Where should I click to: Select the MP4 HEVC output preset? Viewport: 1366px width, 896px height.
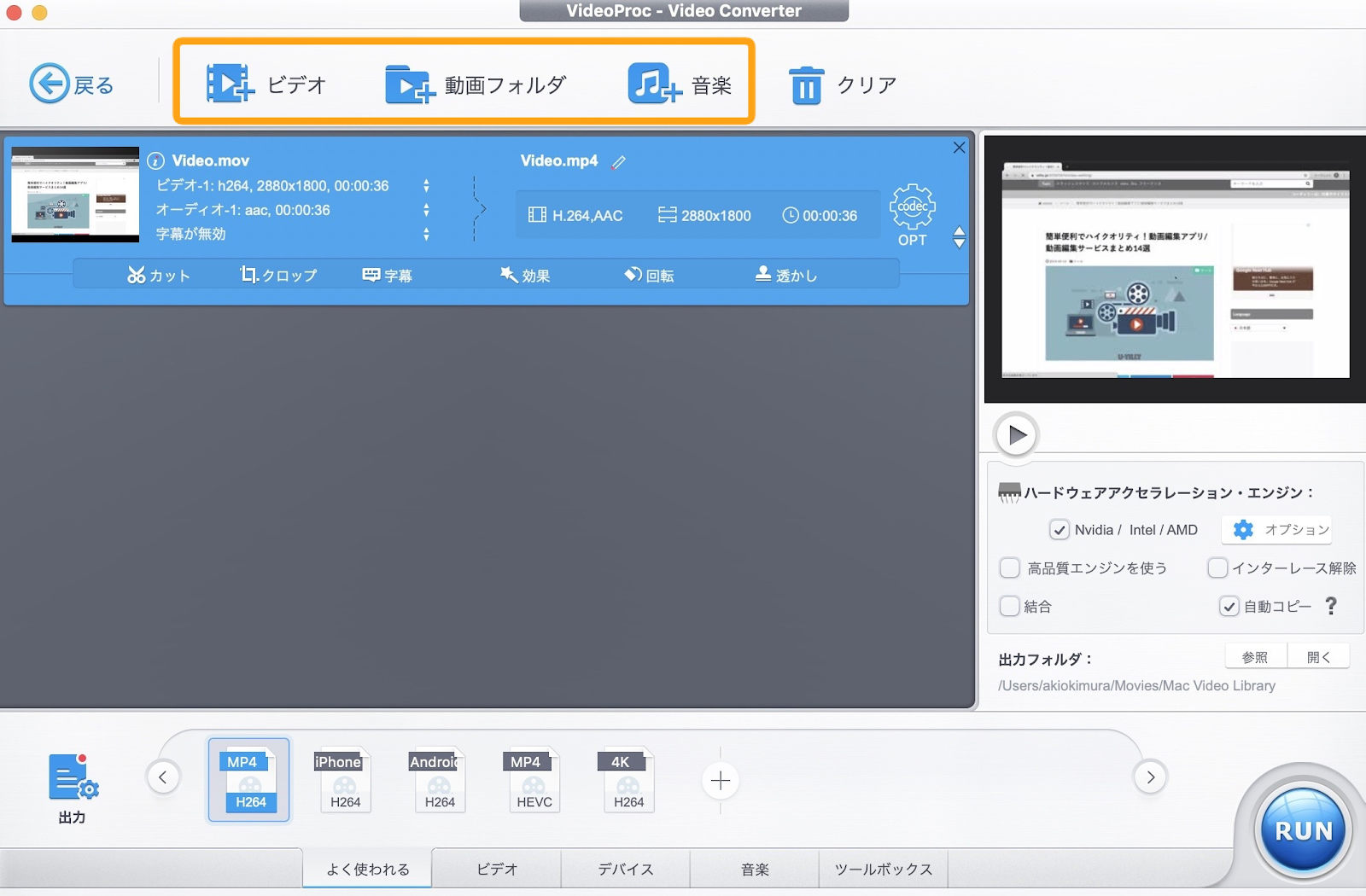(534, 780)
